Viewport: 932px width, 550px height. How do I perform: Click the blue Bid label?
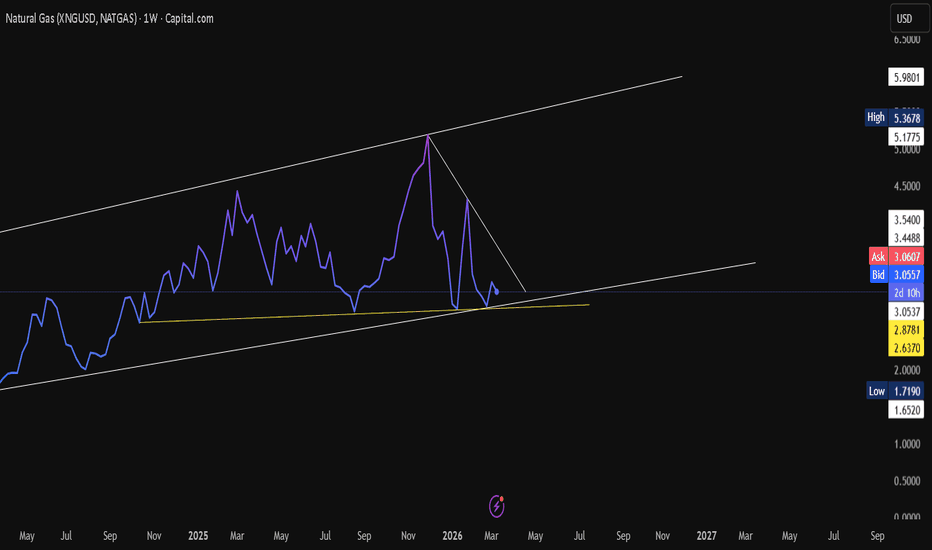(x=878, y=275)
